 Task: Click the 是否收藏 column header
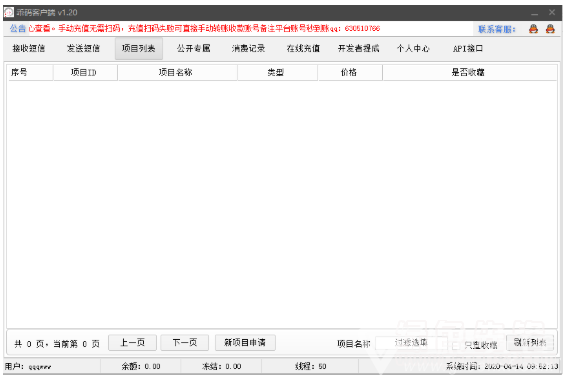(470, 72)
